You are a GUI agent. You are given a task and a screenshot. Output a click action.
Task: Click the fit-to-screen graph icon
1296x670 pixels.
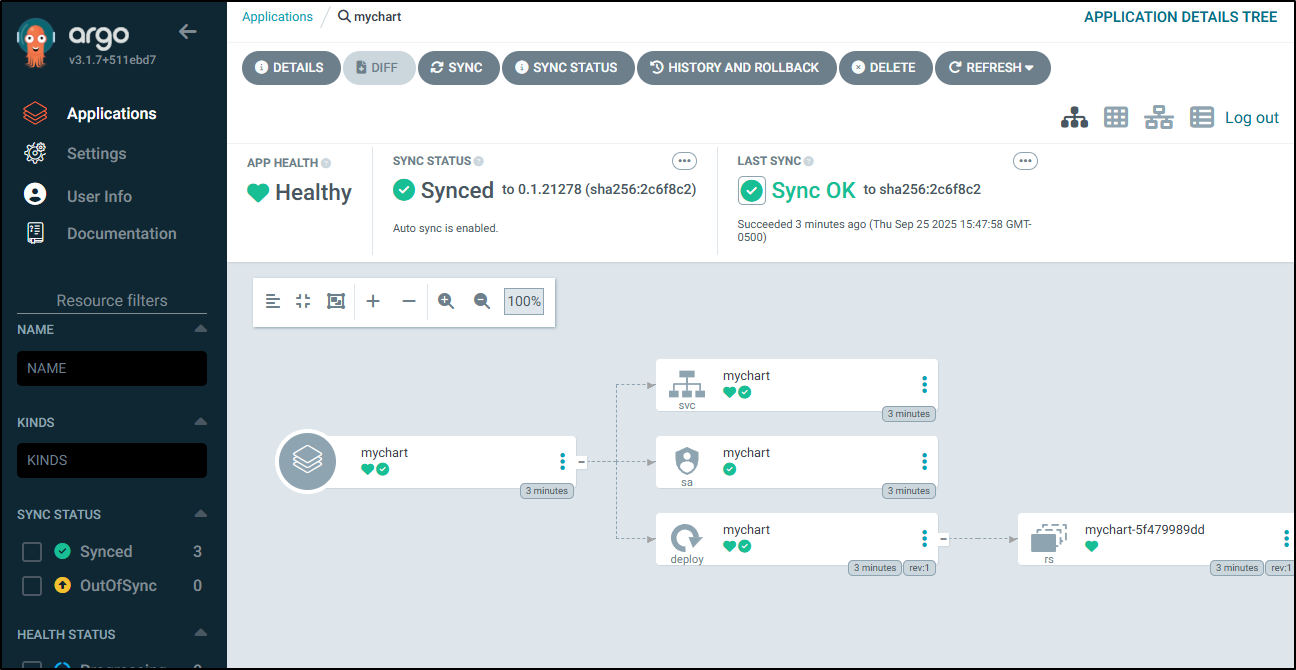[336, 301]
